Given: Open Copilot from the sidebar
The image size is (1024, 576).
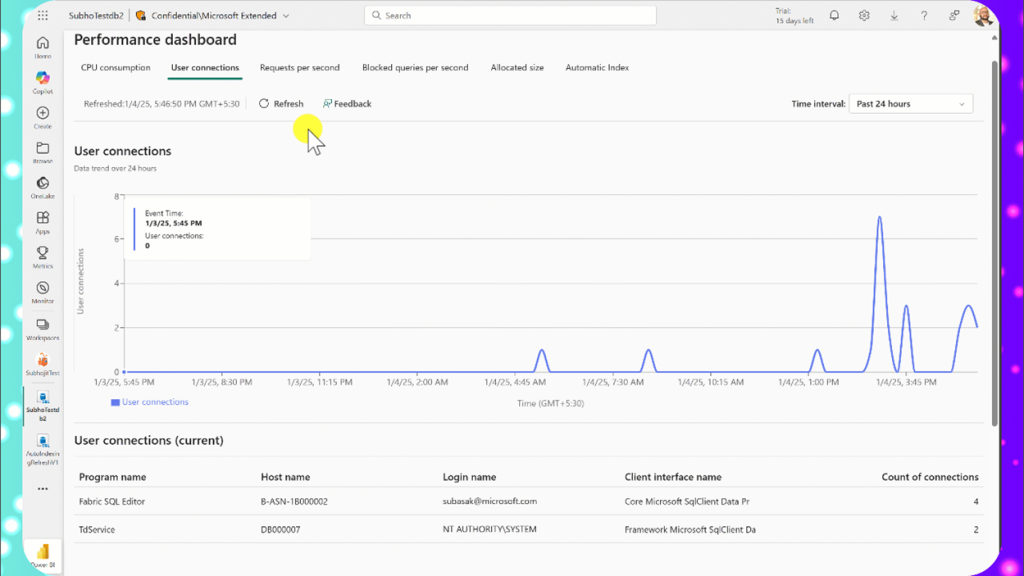Looking at the screenshot, I should 42,82.
